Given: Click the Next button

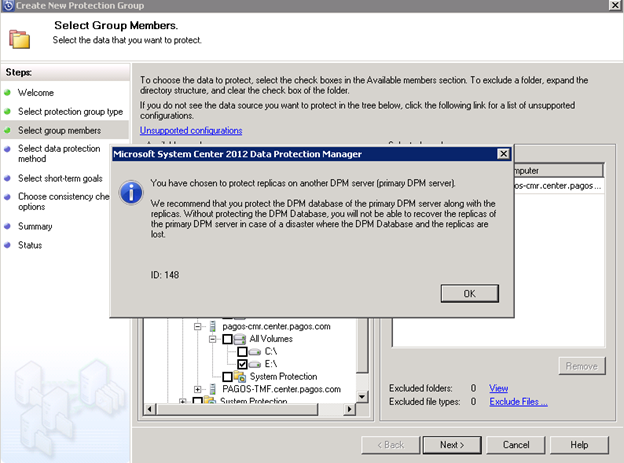Looking at the screenshot, I should point(452,445).
